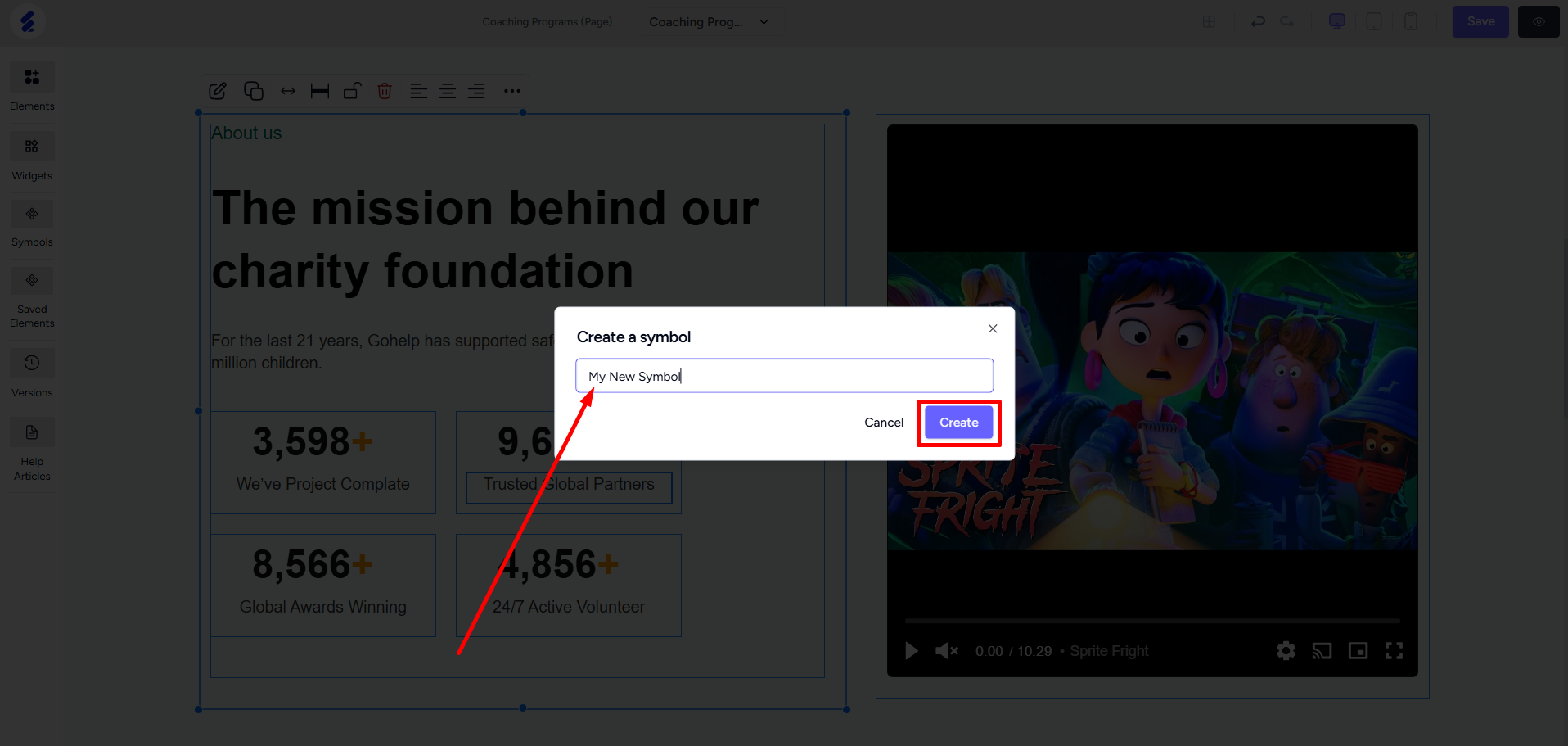Open Help Articles
The image size is (1568, 746).
coord(32,450)
